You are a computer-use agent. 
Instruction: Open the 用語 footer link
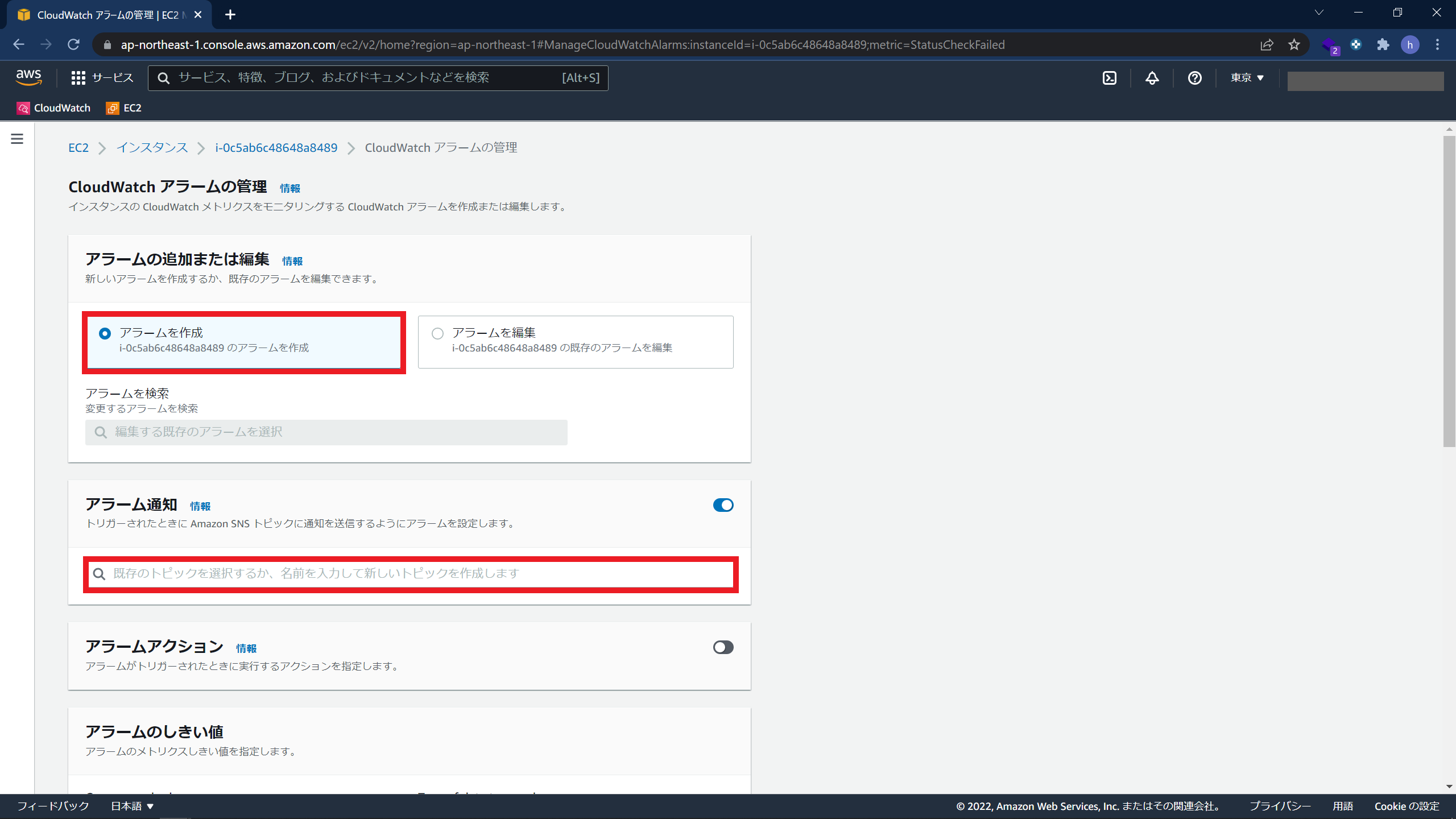tap(1343, 806)
